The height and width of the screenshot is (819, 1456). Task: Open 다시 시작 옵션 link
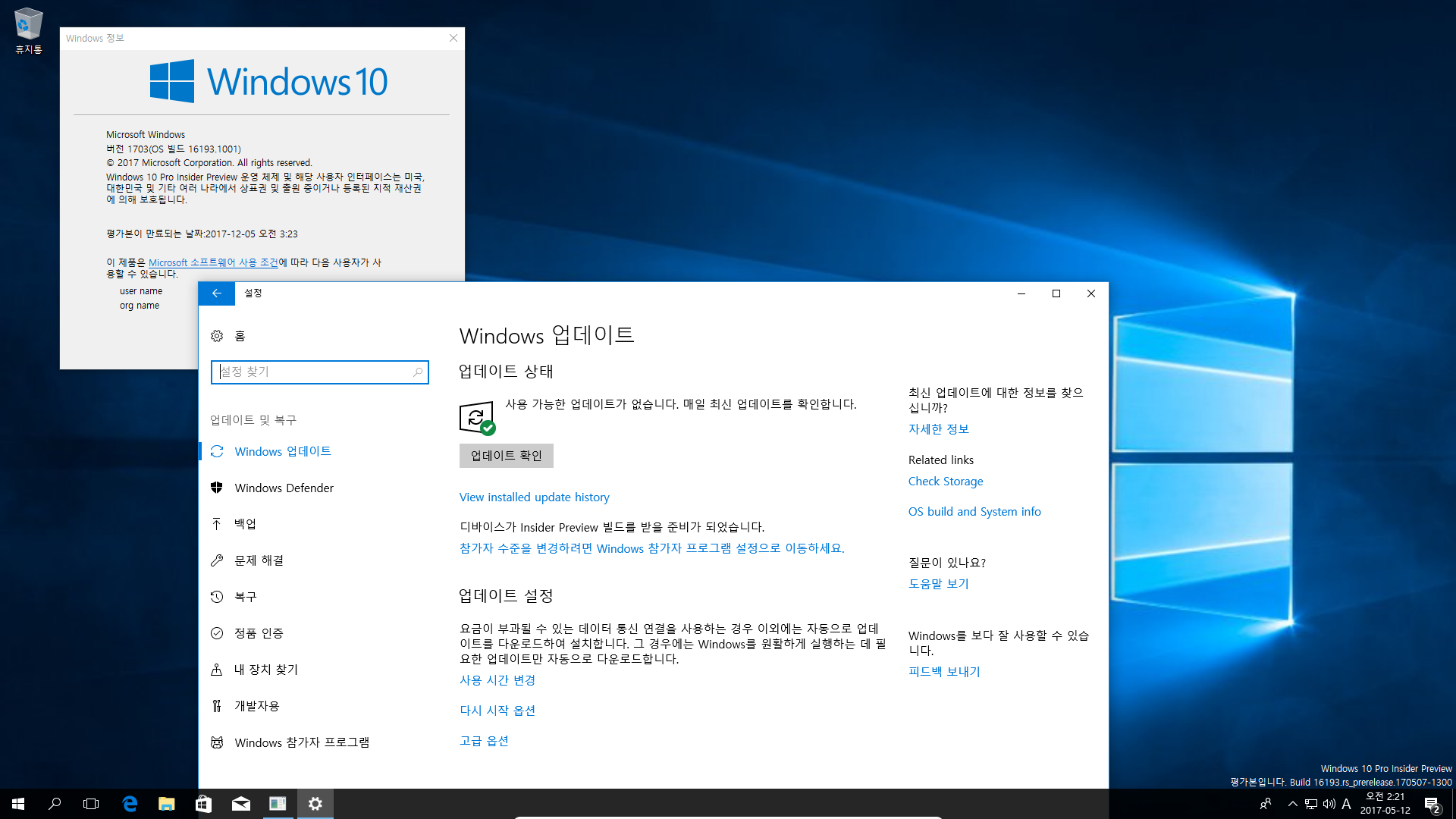[x=497, y=711]
